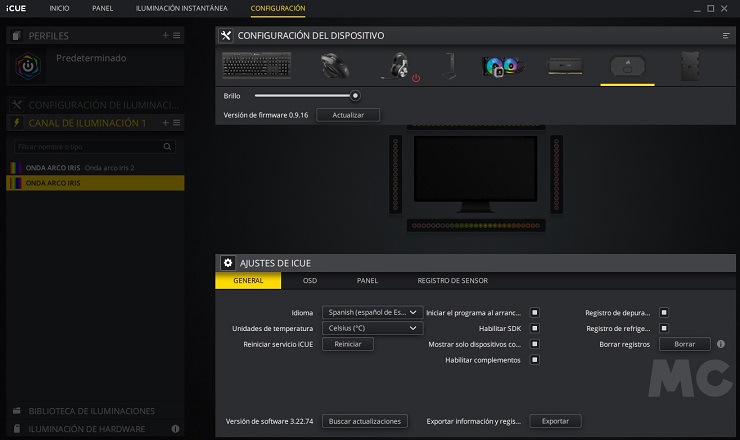The width and height of the screenshot is (740, 440).
Task: Expand the Biblioteca de Iluminaciones panel
Action: [92, 411]
